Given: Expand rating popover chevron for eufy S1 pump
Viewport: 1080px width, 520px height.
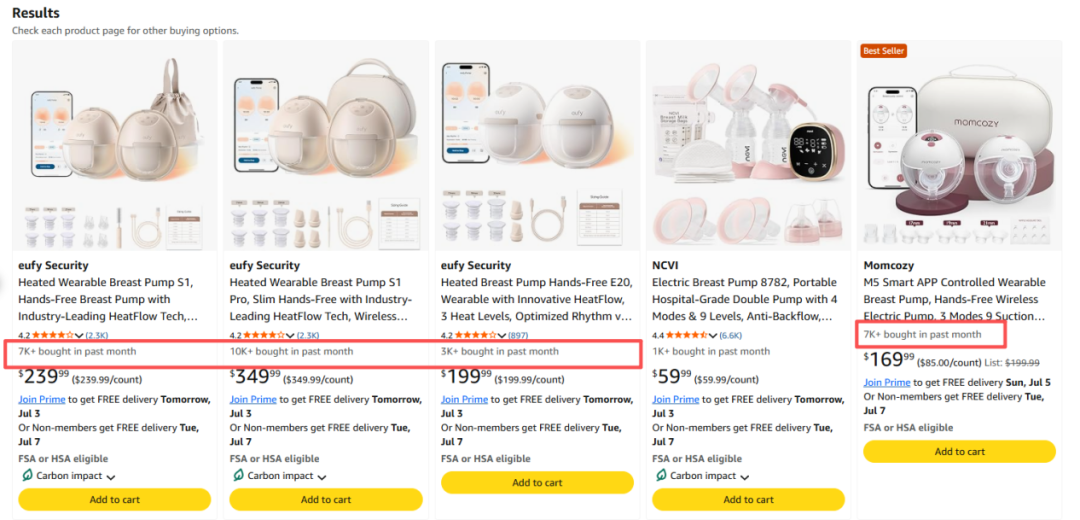Looking at the screenshot, I should pyautogui.click(x=79, y=335).
